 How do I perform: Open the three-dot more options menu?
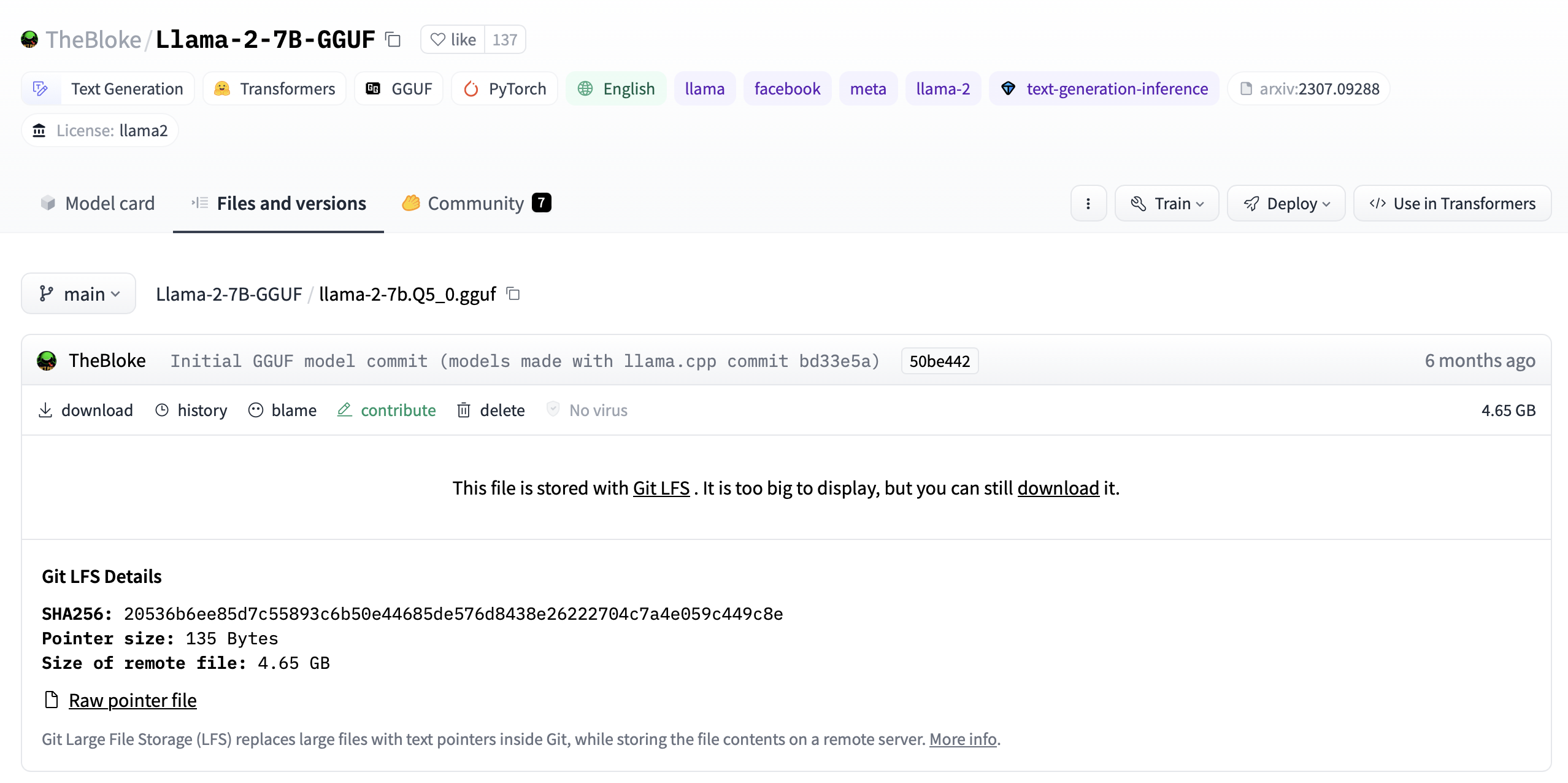click(1088, 204)
